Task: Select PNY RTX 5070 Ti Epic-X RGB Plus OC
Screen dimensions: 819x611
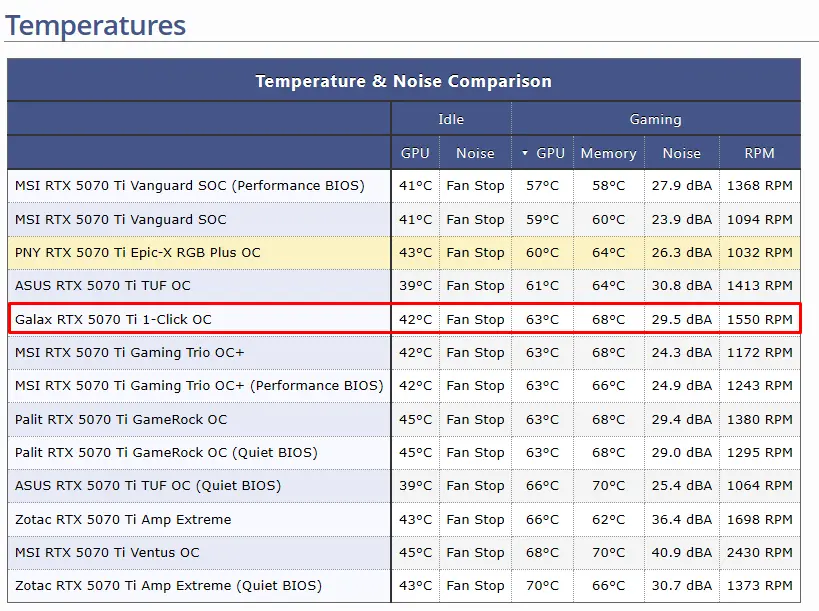Action: tap(138, 252)
